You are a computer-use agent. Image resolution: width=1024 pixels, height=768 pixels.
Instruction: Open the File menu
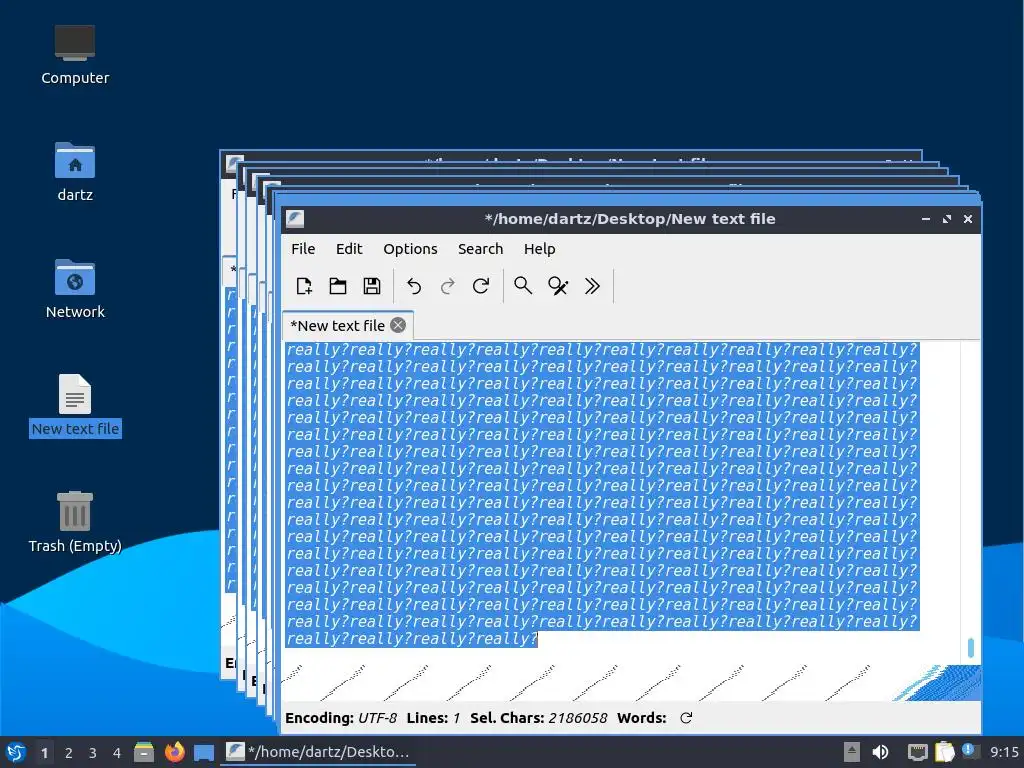303,249
